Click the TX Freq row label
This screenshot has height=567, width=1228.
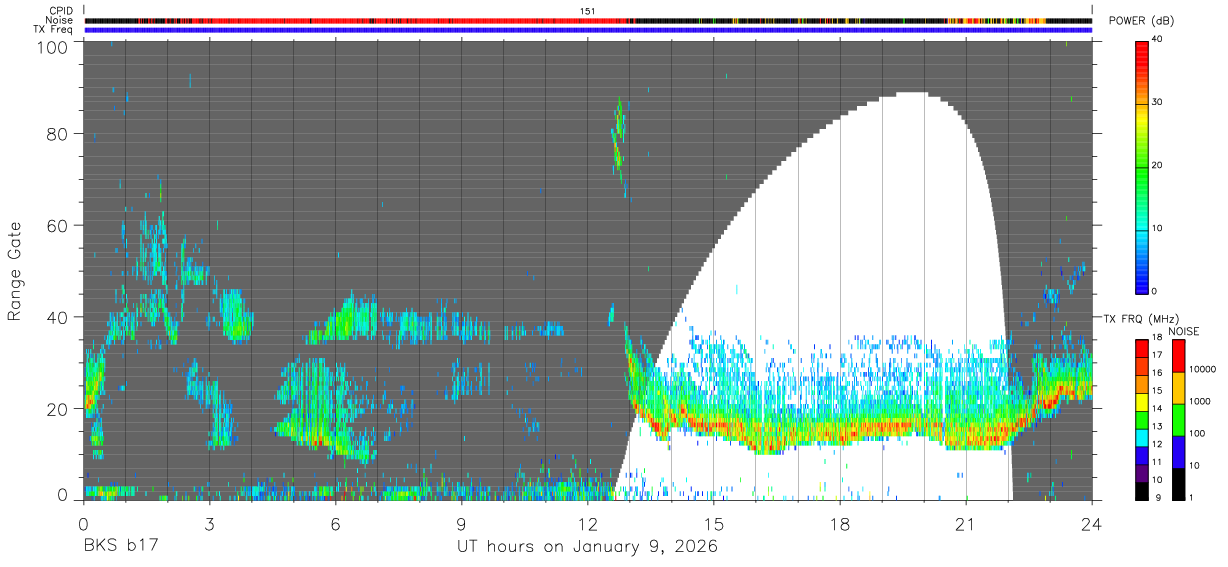tap(54, 30)
